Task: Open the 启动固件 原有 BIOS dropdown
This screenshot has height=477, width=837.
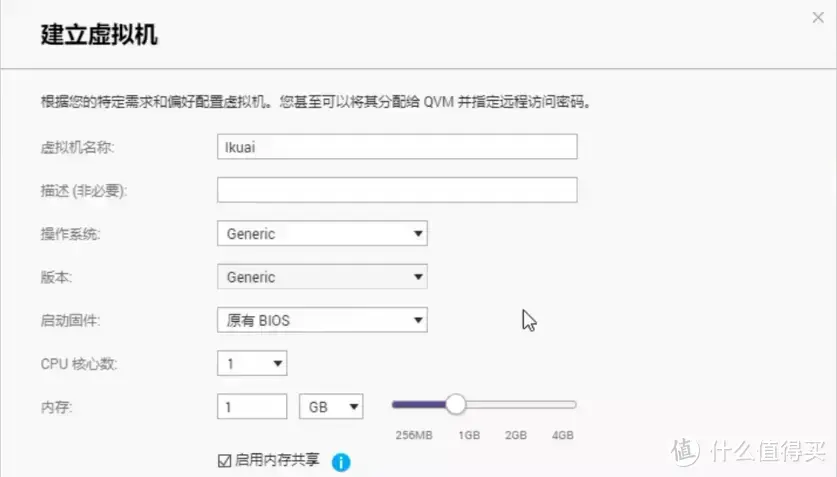Action: pos(322,320)
